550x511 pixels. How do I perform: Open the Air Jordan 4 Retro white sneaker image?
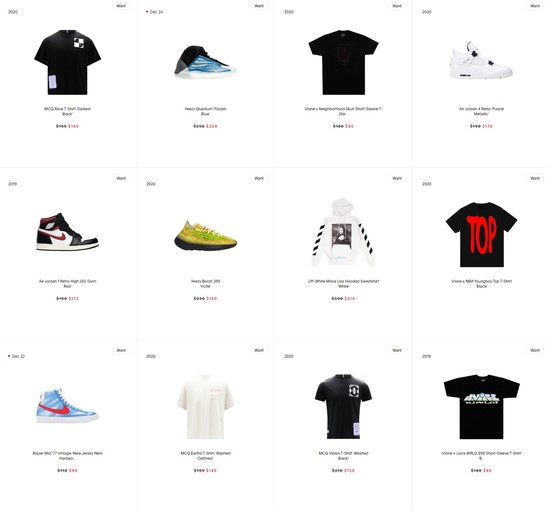coord(481,60)
